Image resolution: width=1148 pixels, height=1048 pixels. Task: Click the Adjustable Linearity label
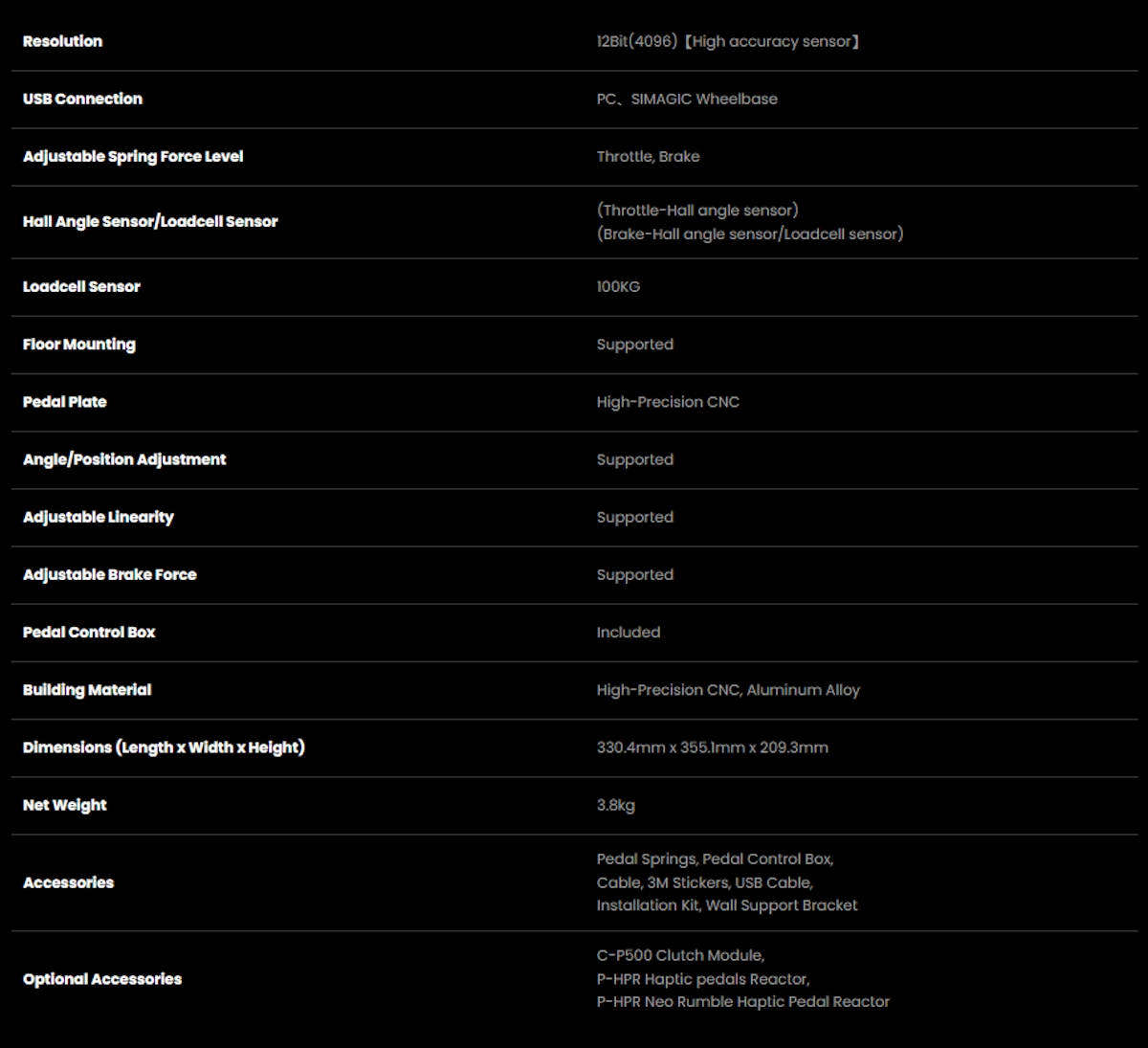coord(99,518)
